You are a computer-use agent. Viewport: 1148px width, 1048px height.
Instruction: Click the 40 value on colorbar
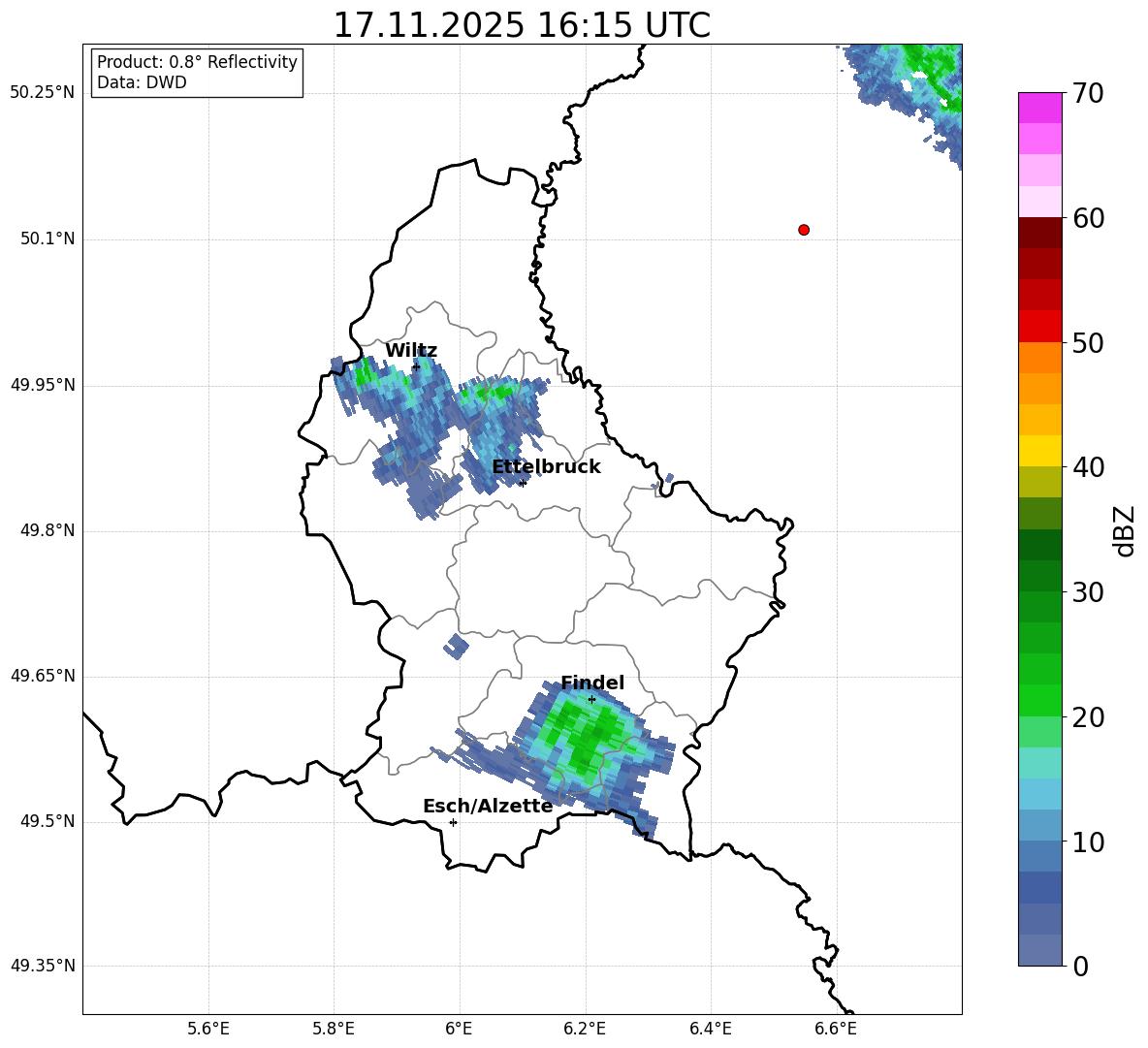[1088, 467]
